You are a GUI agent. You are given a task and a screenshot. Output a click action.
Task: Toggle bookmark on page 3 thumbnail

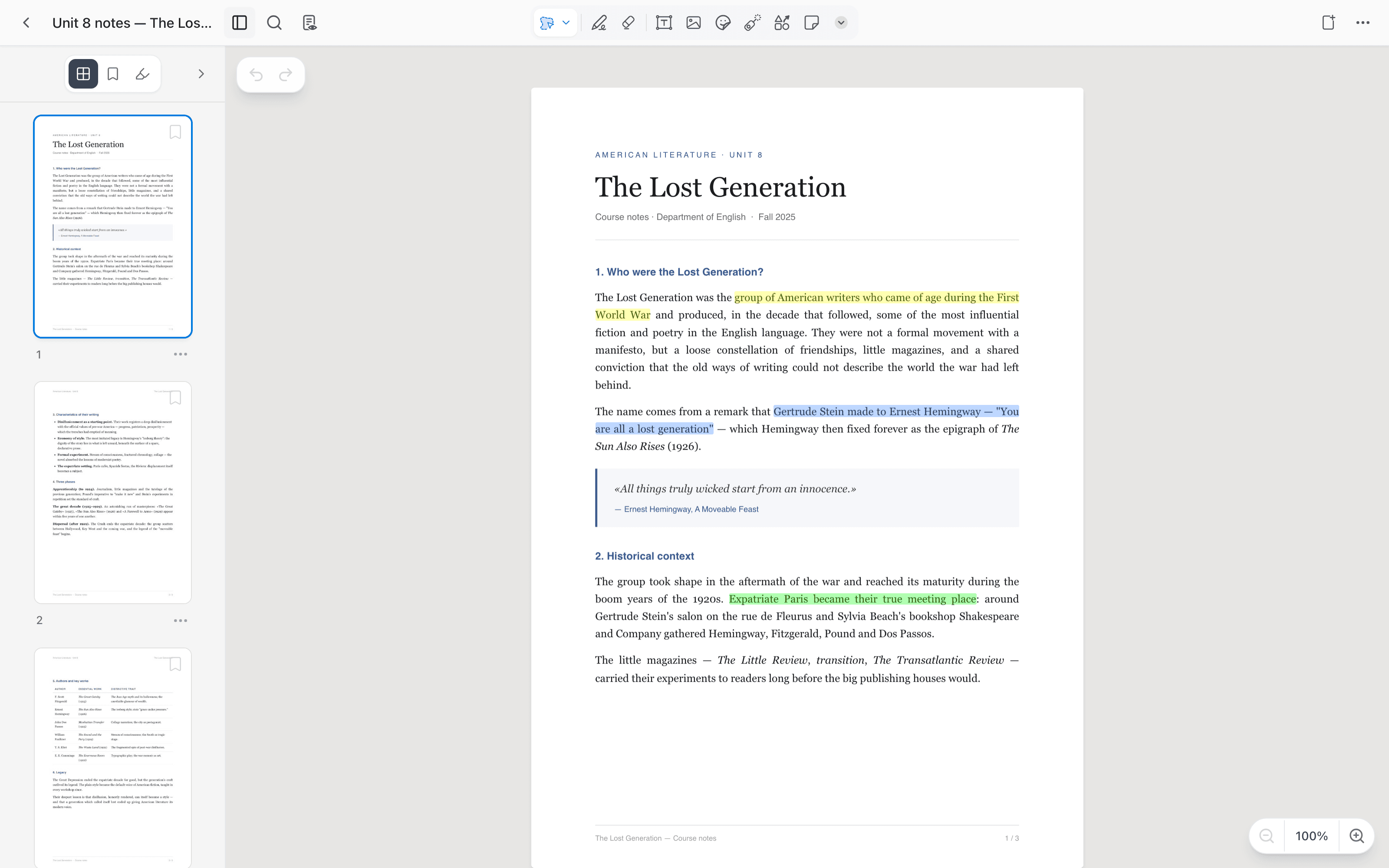[175, 664]
